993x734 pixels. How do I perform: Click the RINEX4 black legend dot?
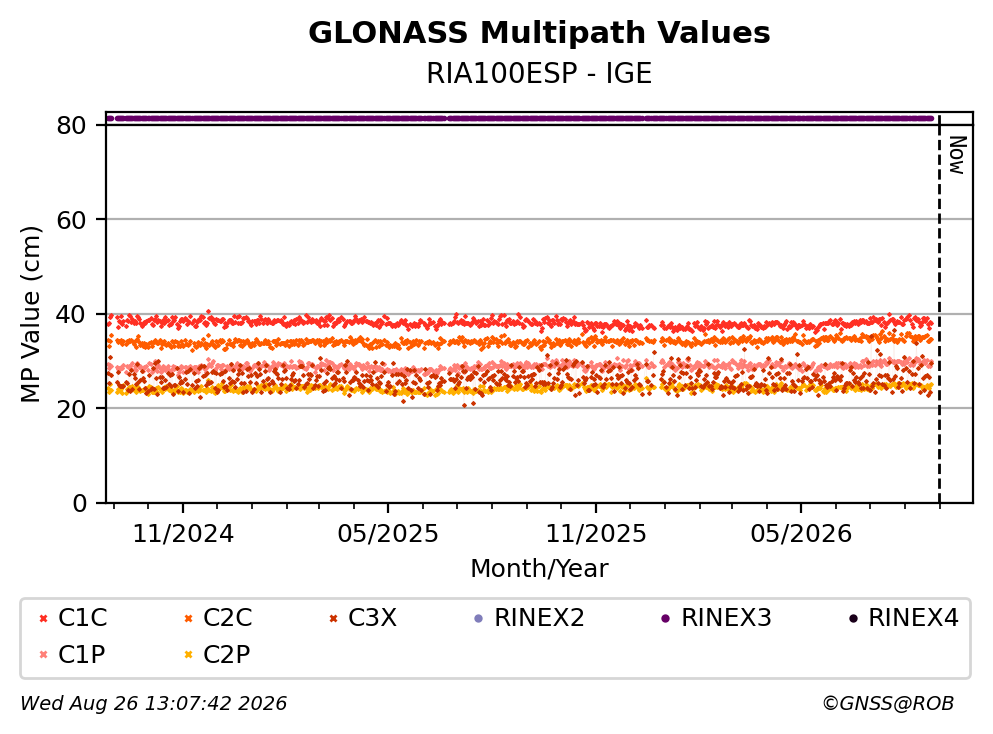853,618
